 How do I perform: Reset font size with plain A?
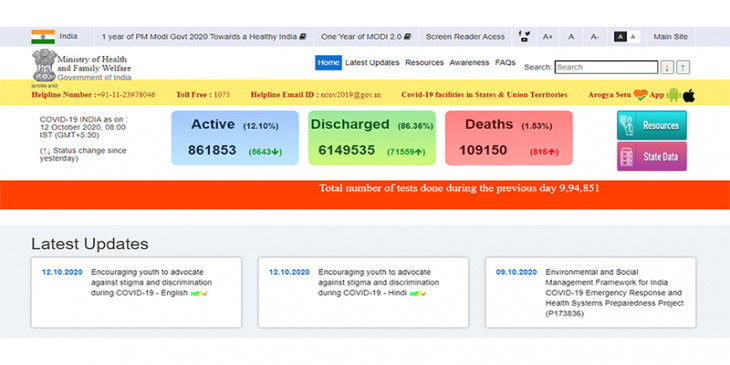coord(571,37)
